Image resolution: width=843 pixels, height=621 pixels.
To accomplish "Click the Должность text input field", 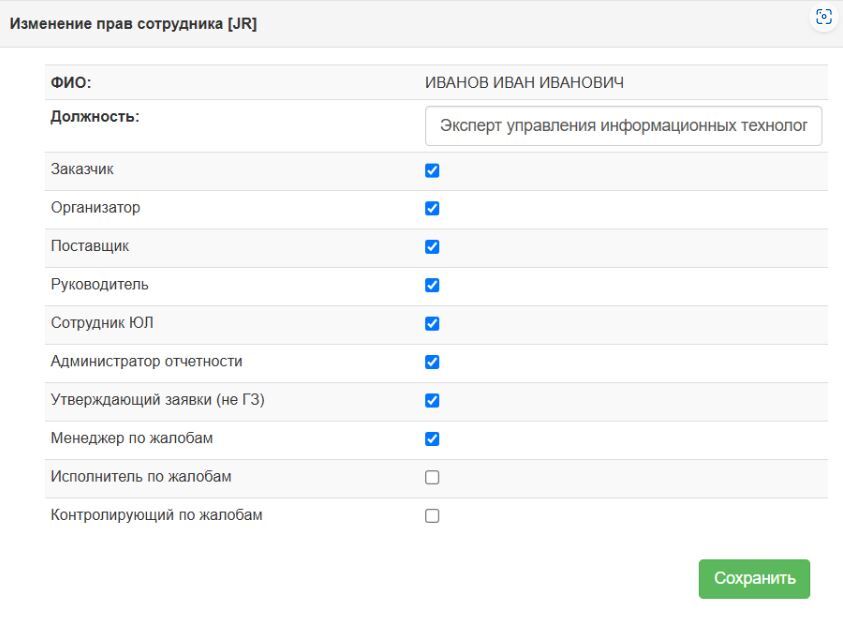I will coord(622,127).
